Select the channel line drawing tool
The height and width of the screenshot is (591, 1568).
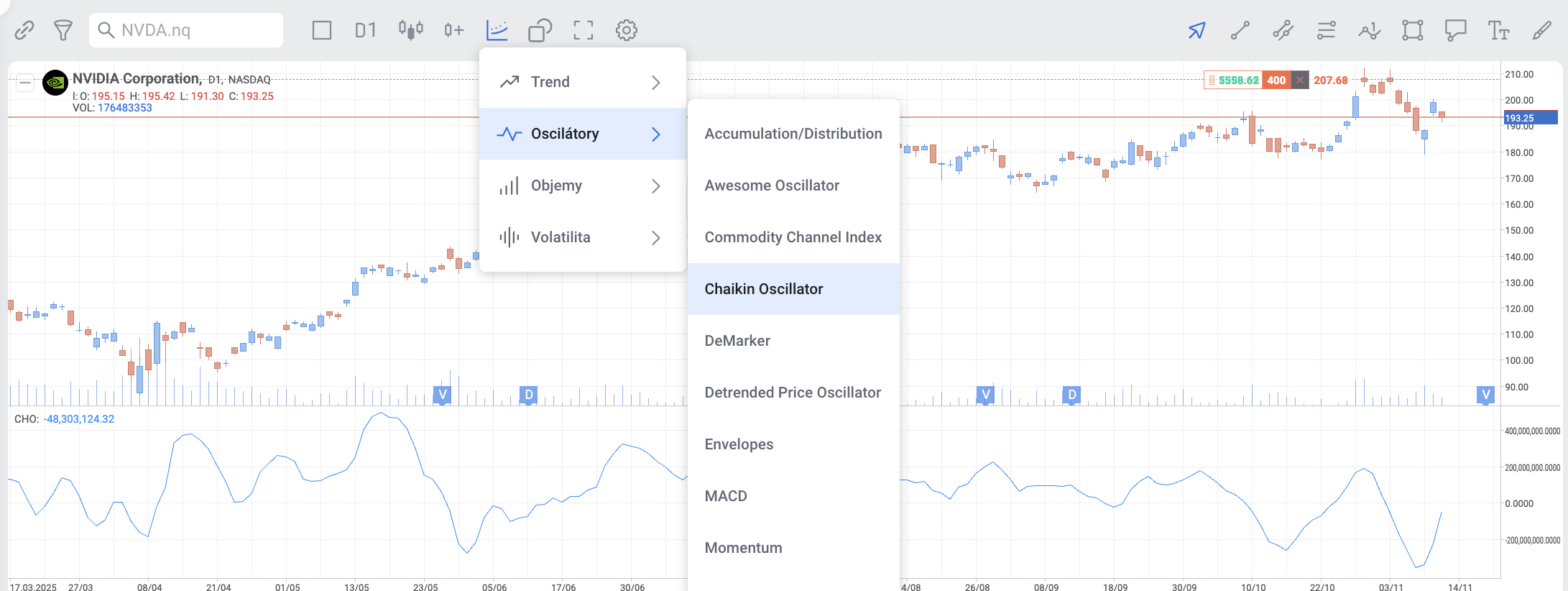pos(1283,30)
